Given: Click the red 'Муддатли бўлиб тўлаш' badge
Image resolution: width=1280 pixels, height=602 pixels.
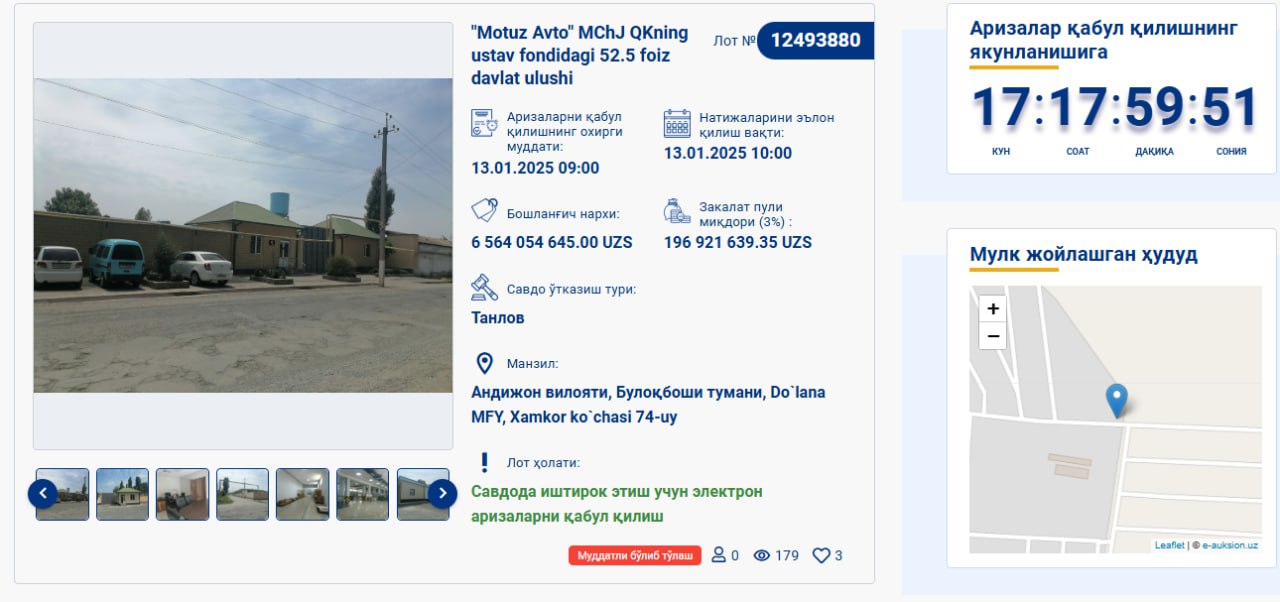Looking at the screenshot, I should [x=635, y=555].
